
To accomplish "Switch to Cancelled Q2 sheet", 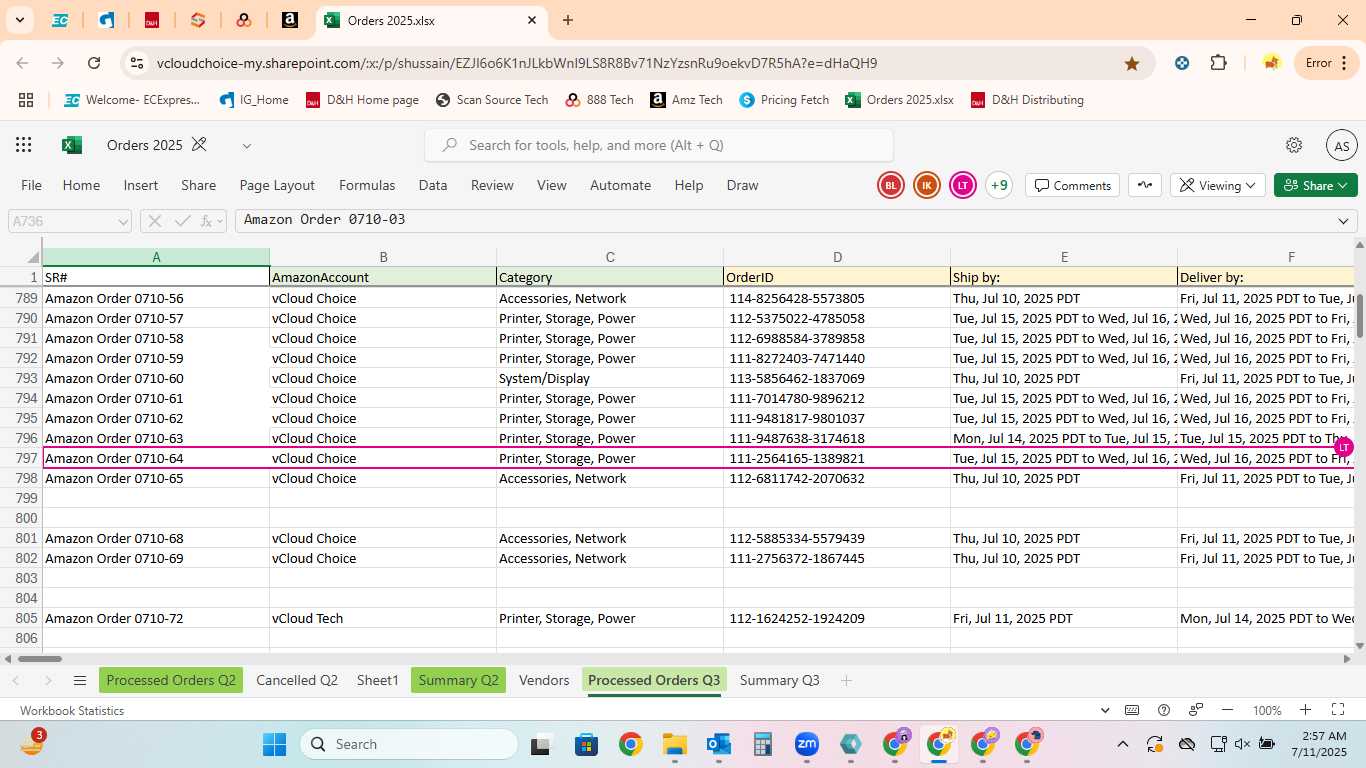I will pos(297,680).
